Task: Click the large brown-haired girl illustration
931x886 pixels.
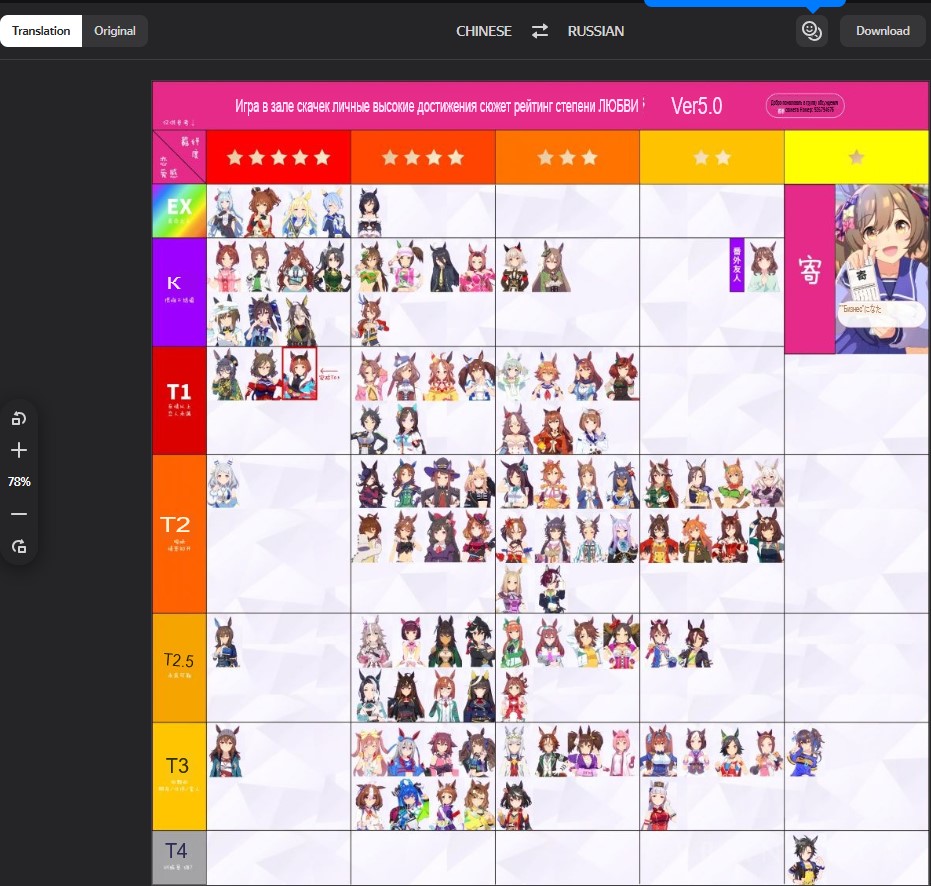Action: tap(882, 268)
